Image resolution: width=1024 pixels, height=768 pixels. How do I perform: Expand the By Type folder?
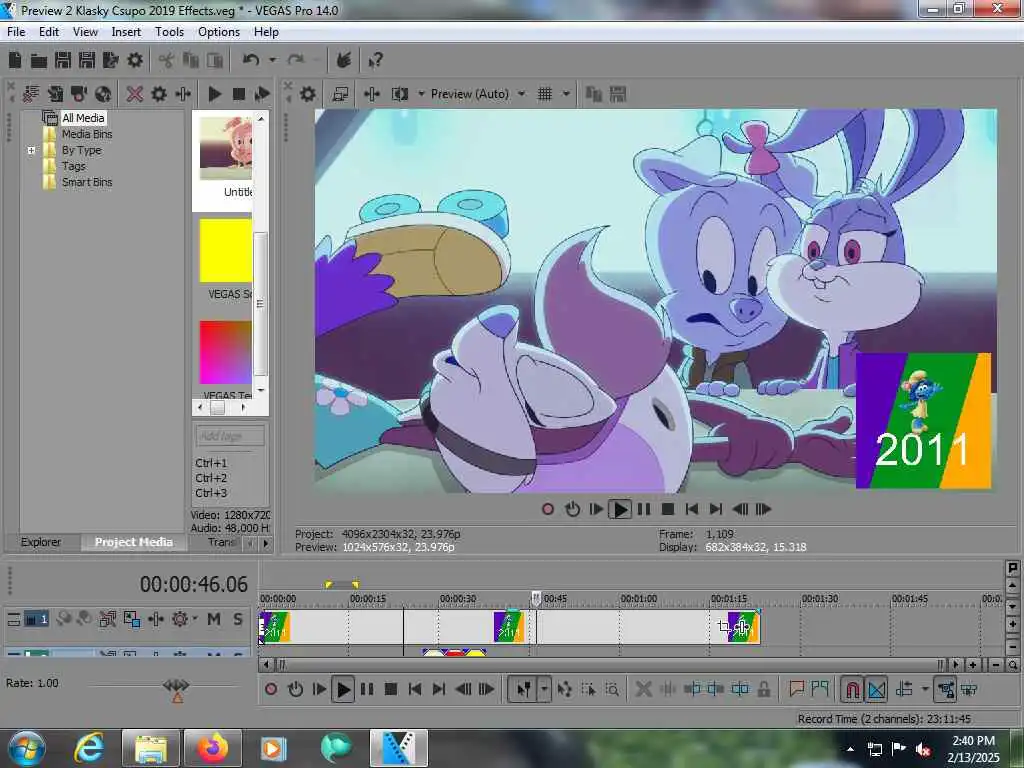click(31, 150)
